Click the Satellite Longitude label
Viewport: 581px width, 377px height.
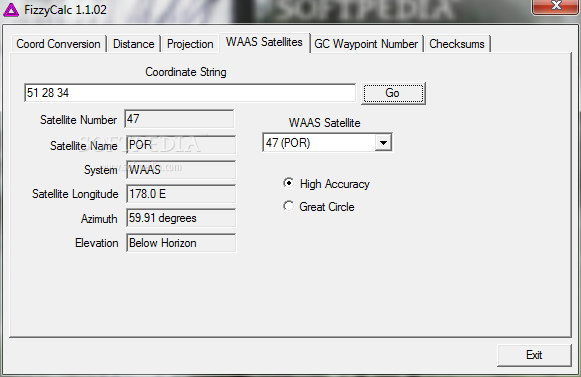pos(75,194)
